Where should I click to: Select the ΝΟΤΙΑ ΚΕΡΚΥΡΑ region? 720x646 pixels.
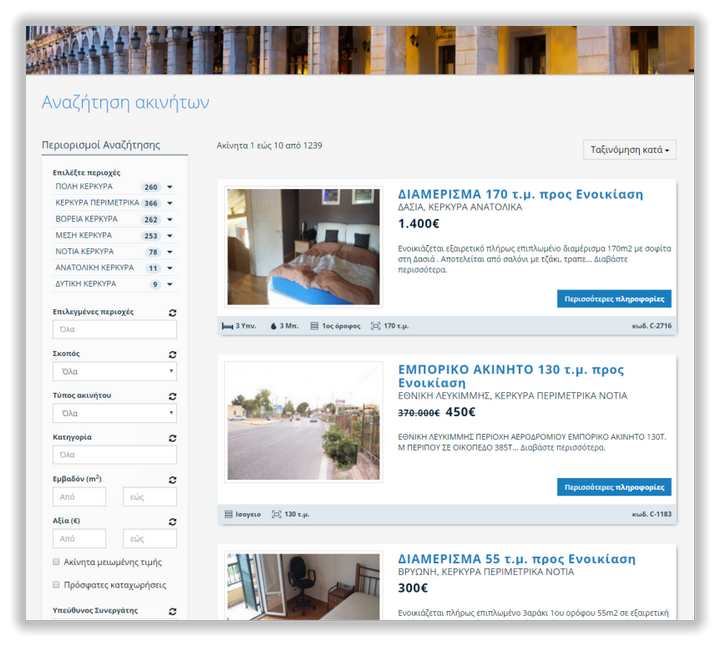(84, 251)
